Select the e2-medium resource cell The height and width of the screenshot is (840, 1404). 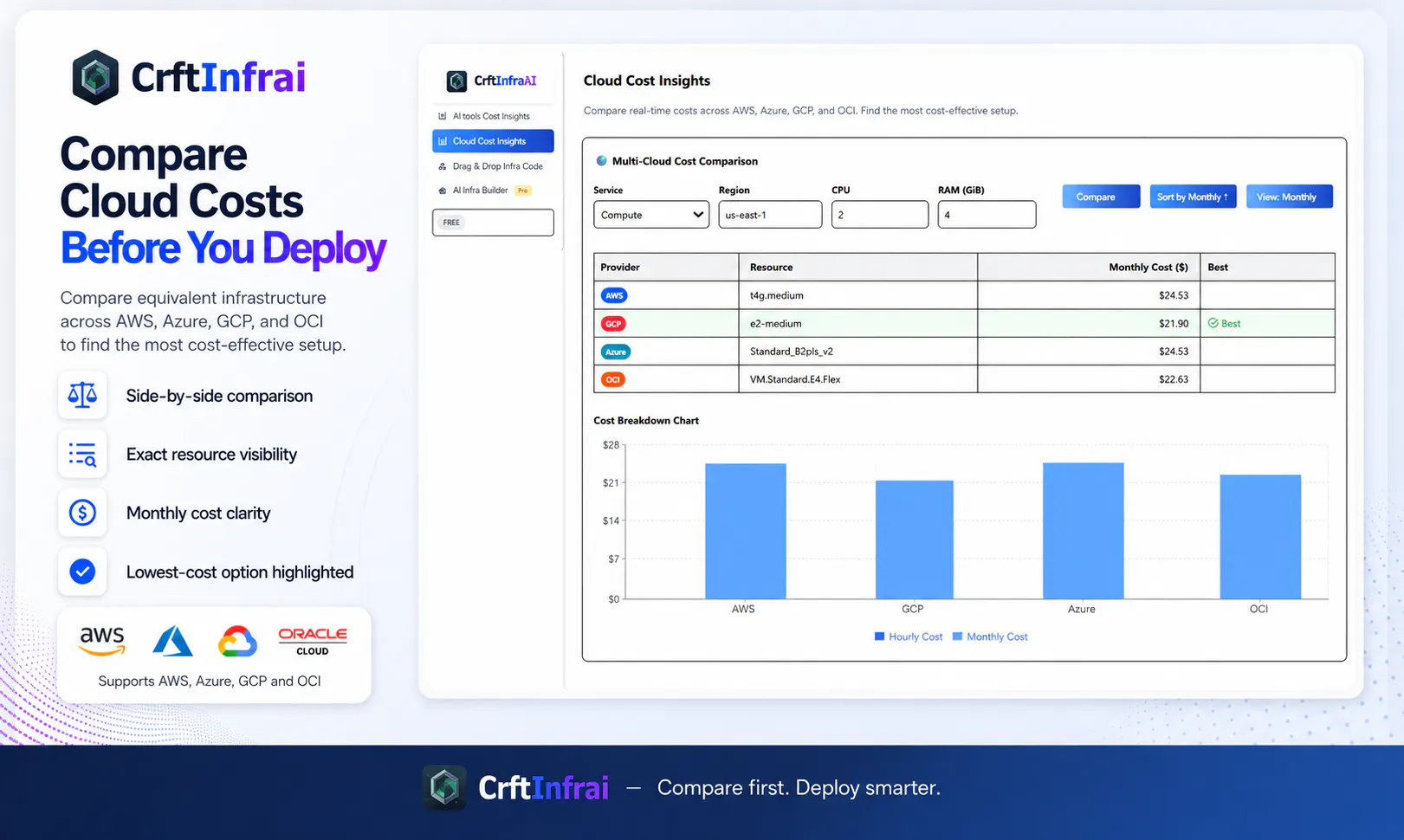858,323
